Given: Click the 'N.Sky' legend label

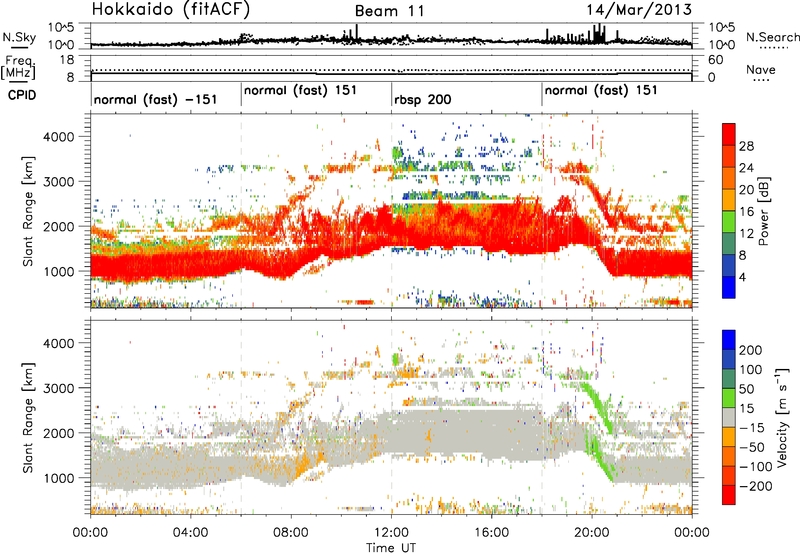Looking at the screenshot, I should point(19,37).
